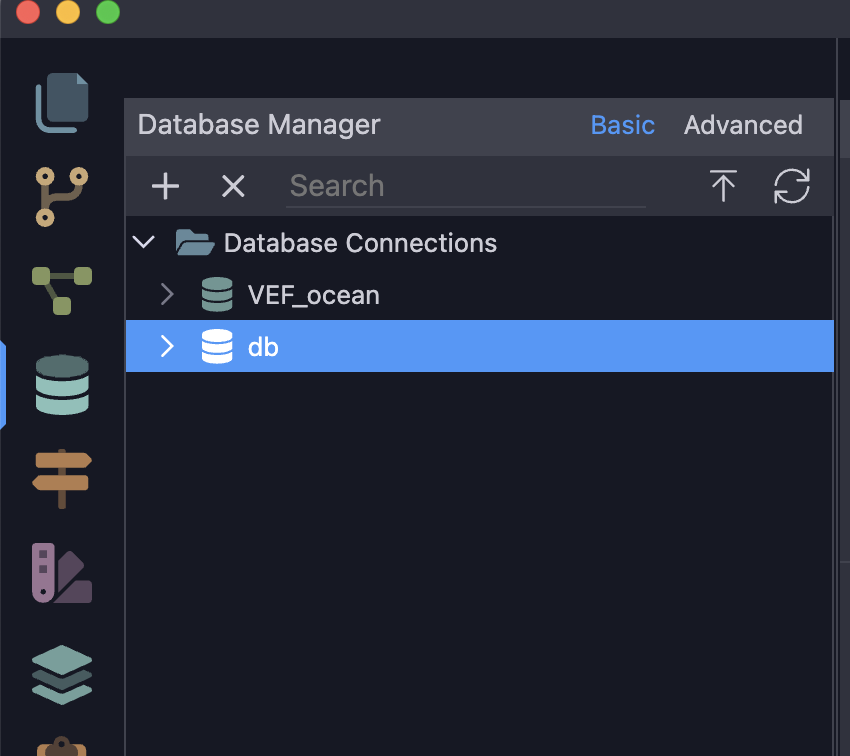Select the database manager sidebar icon

point(62,385)
